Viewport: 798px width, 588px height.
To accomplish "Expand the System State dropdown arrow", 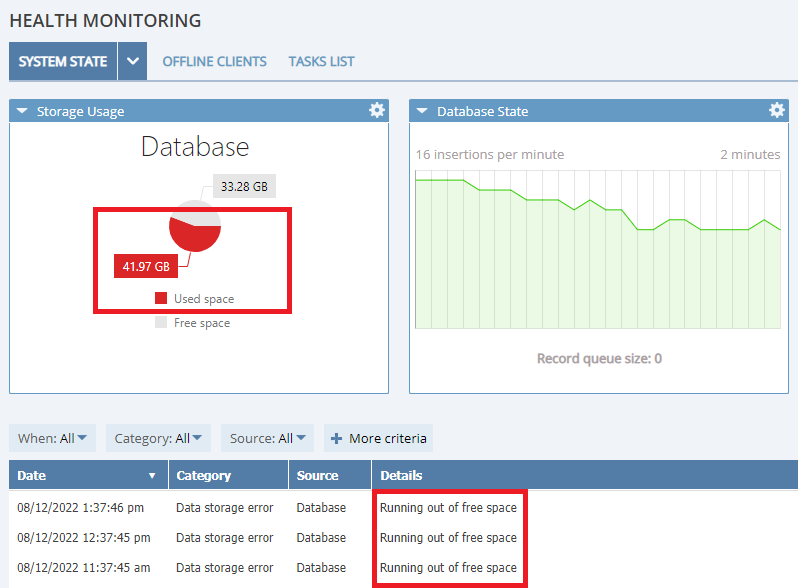I will (x=132, y=62).
